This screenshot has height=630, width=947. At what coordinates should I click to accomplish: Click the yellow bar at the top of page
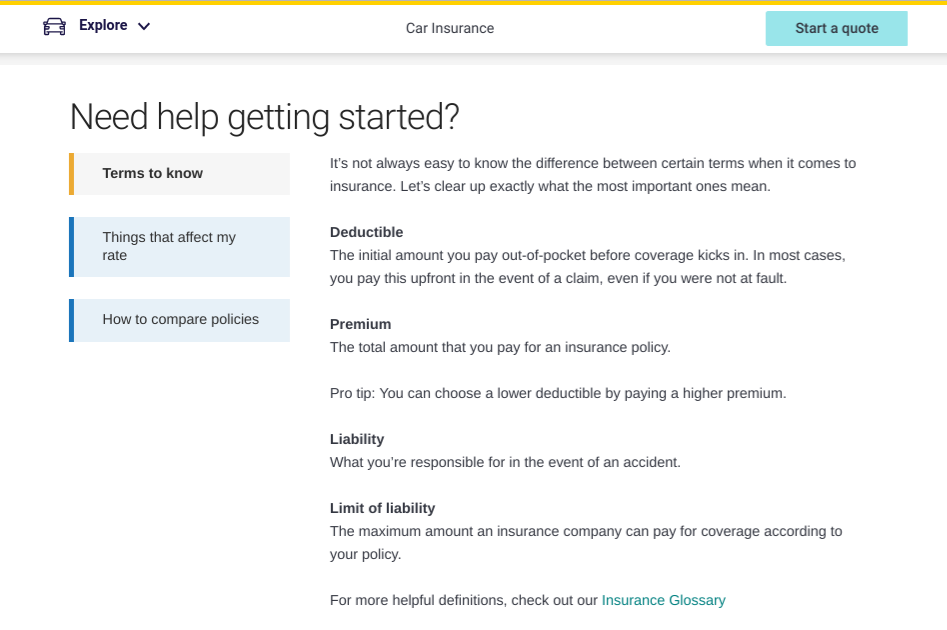pos(473,3)
